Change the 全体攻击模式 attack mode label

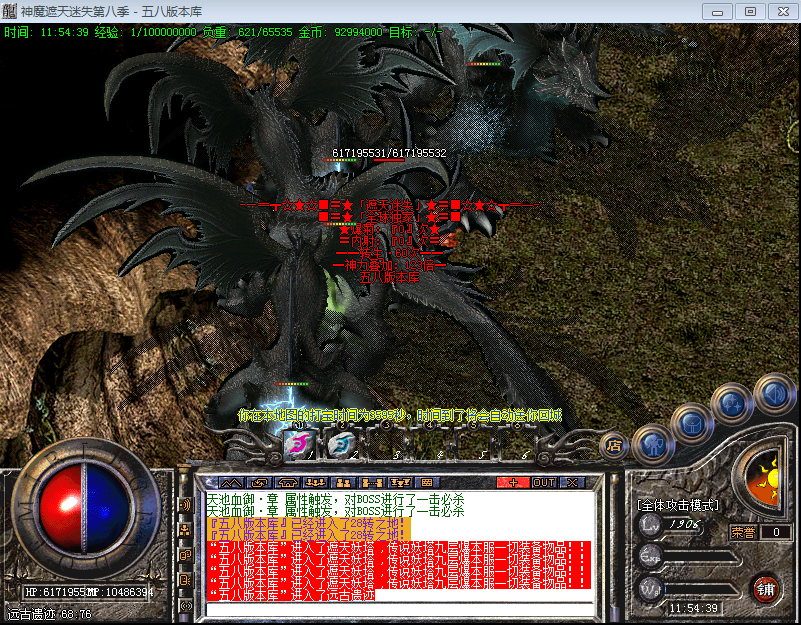[x=677, y=505]
